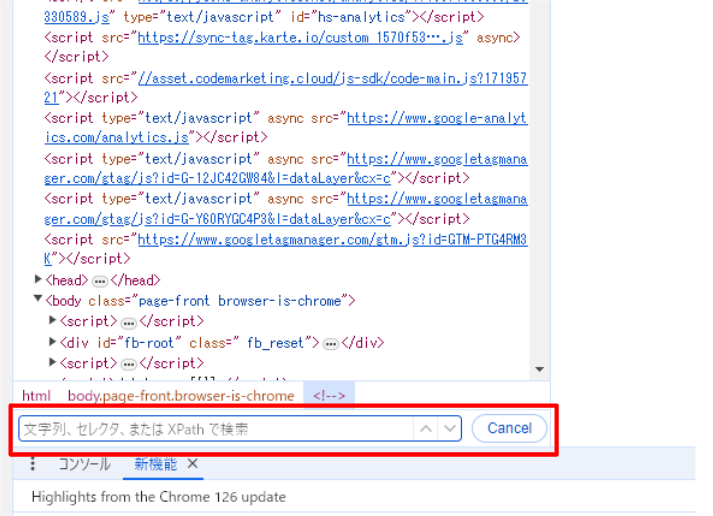
Task: Click the "hs-analytics" id attribute value
Action: pyautogui.click(x=362, y=17)
